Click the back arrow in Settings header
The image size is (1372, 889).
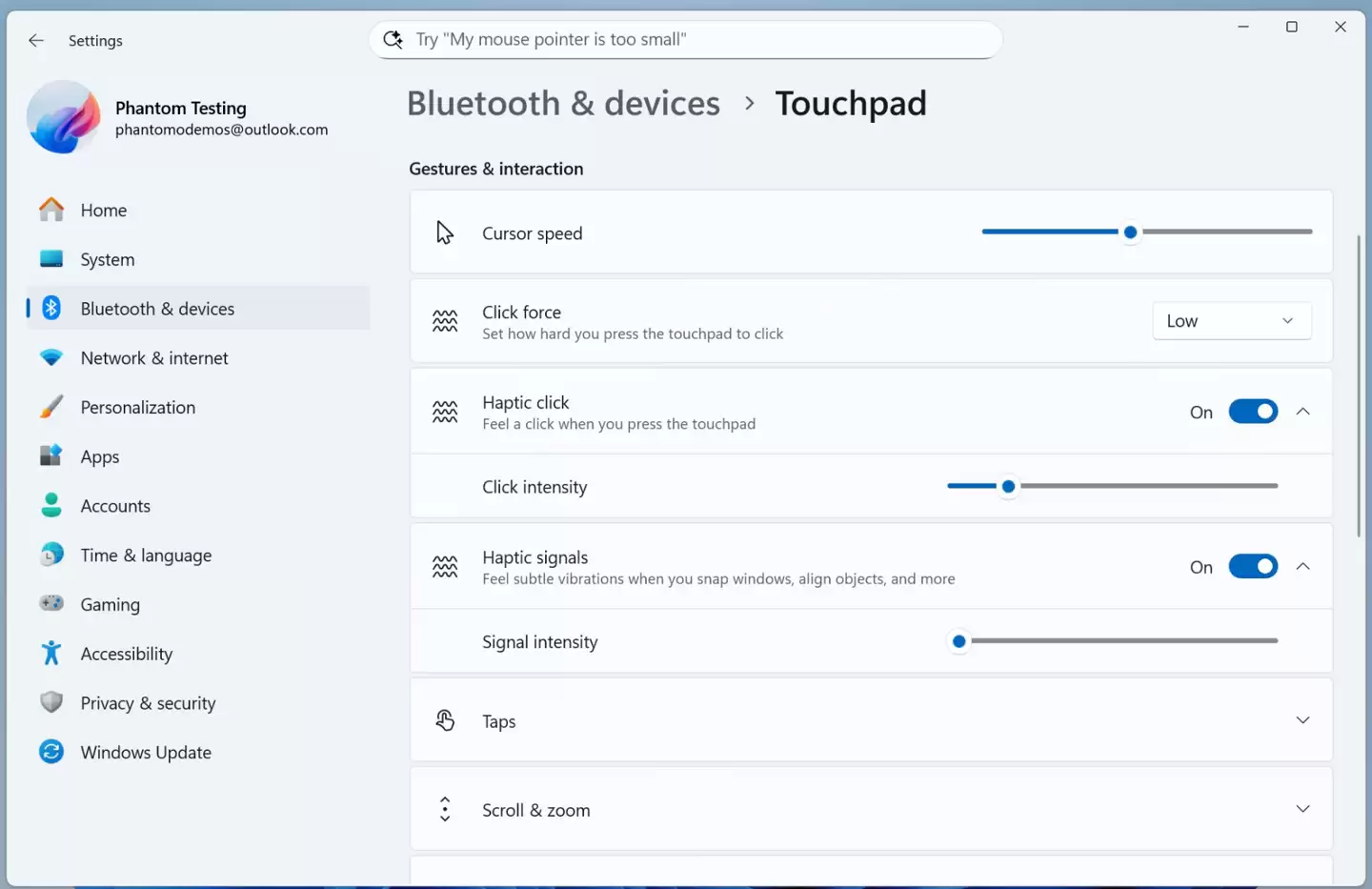(36, 40)
